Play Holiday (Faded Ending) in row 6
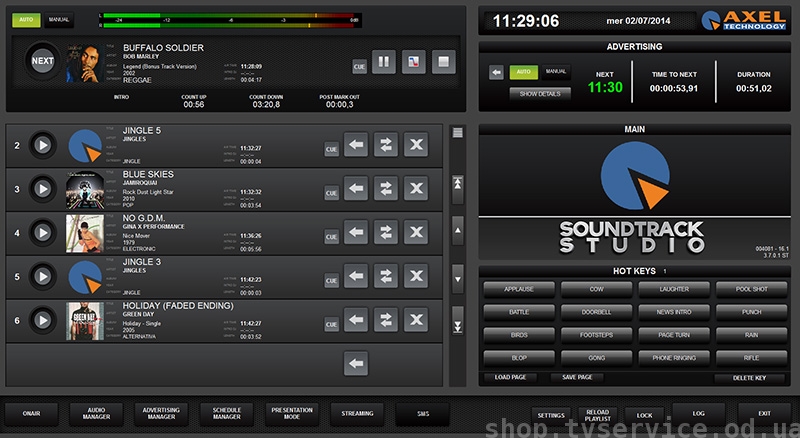This screenshot has width=800, height=438. 43,320
